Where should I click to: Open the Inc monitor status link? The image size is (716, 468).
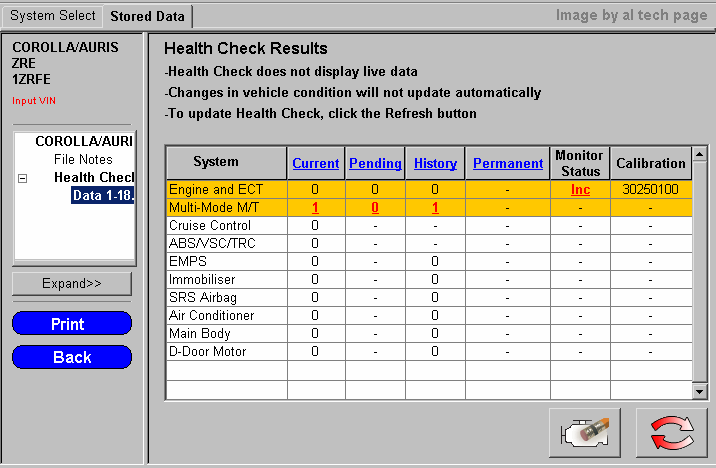pyautogui.click(x=580, y=189)
